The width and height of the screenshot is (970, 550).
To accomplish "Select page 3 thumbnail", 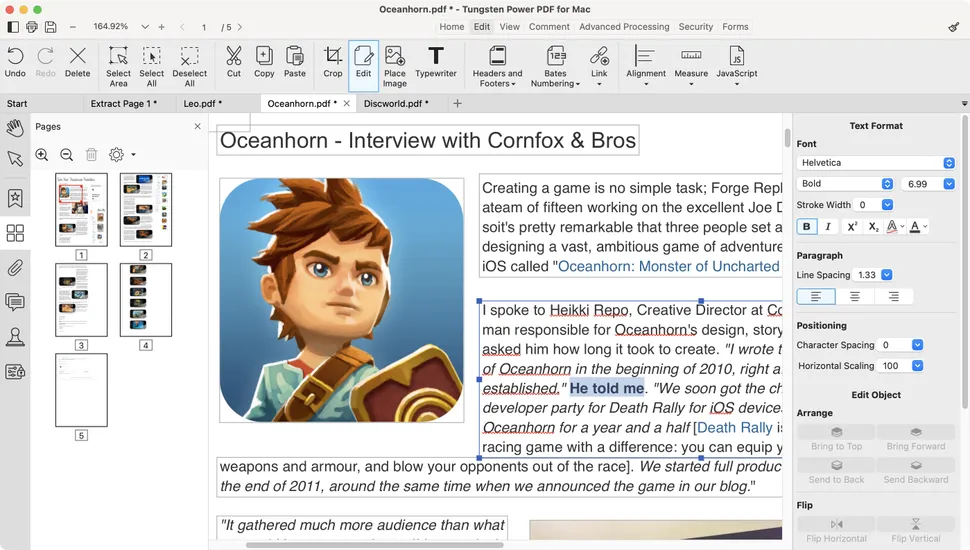I will pyautogui.click(x=81, y=300).
